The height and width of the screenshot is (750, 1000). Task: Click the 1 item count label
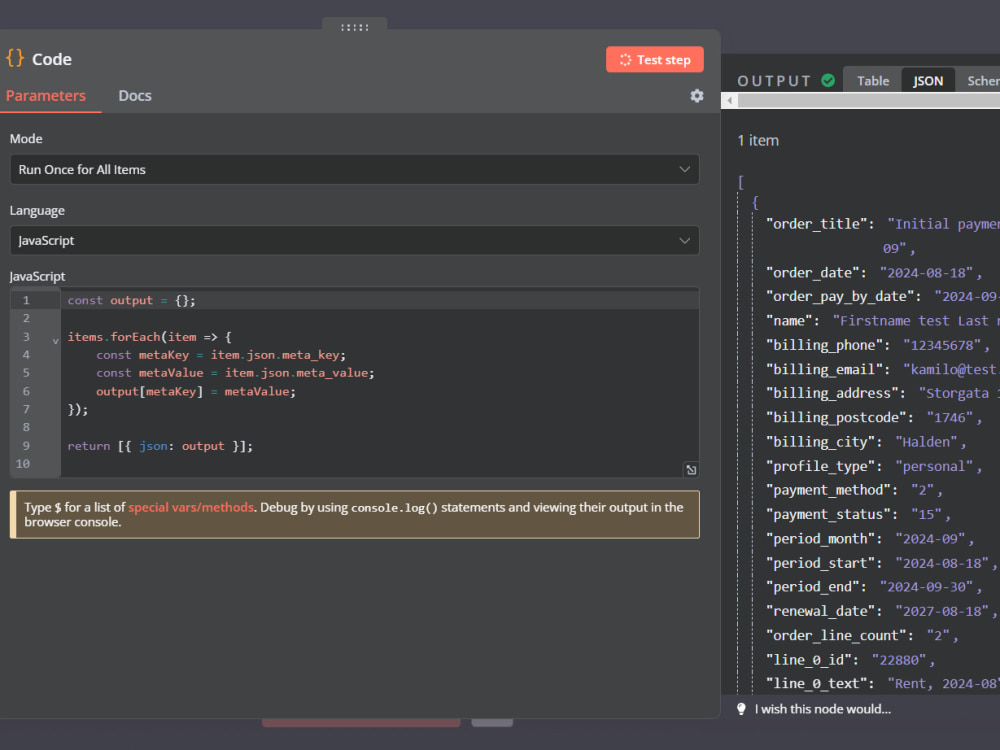click(758, 140)
